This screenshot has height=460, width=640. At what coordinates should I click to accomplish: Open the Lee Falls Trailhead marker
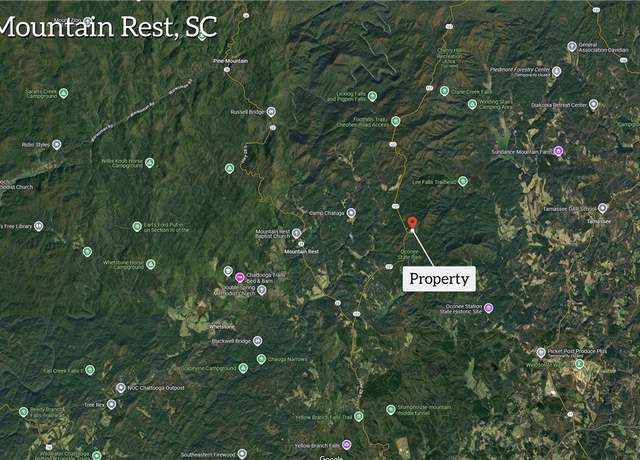click(462, 181)
